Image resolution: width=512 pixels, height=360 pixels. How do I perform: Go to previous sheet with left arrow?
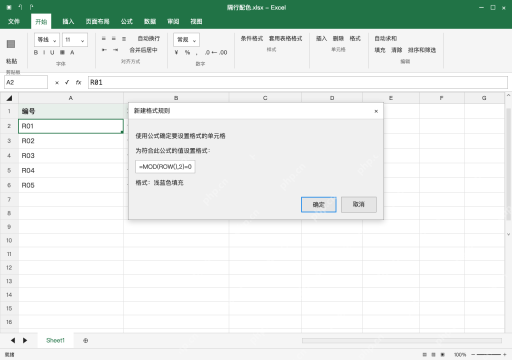13,340
